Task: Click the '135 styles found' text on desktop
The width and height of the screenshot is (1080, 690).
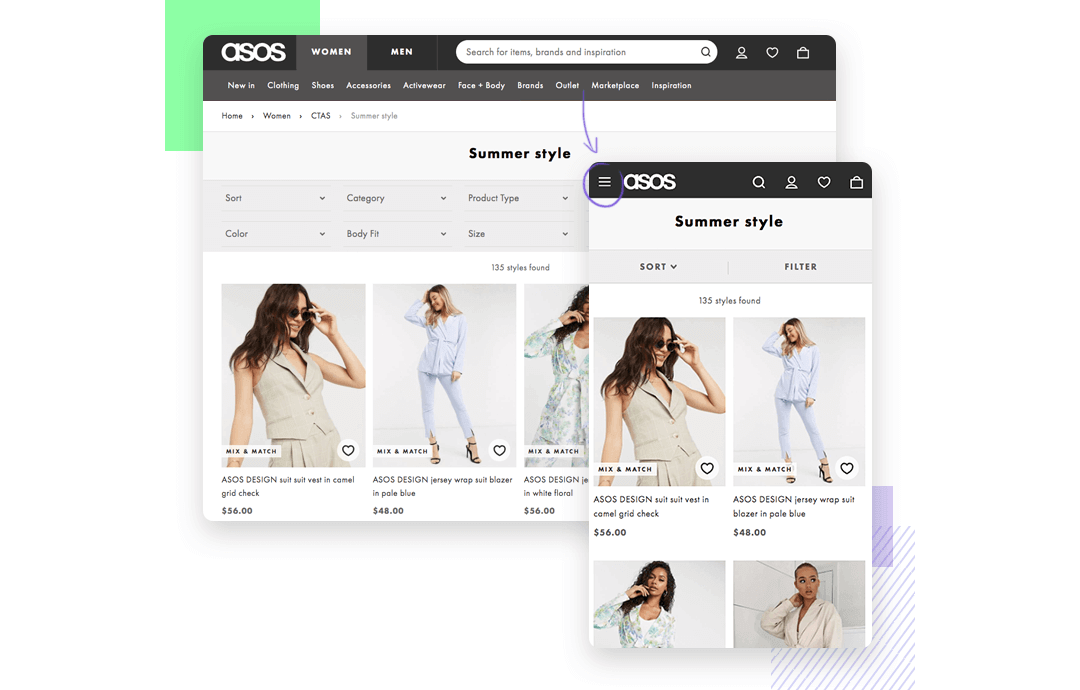Action: pyautogui.click(x=520, y=267)
